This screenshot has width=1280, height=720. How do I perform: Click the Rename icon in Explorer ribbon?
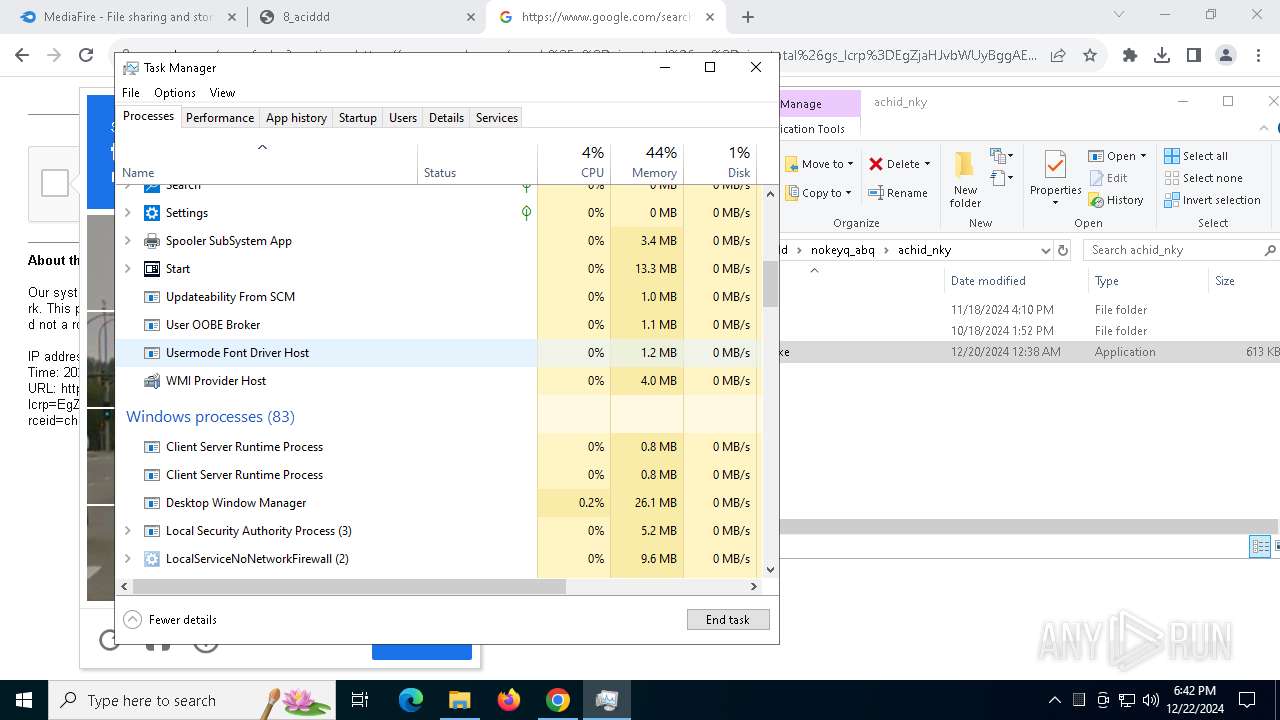[x=876, y=193]
